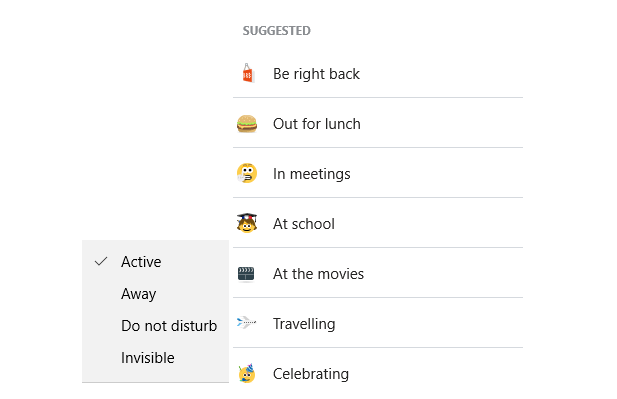The width and height of the screenshot is (617, 399).
Task: Choose At the movies suggestion text
Action: click(318, 273)
